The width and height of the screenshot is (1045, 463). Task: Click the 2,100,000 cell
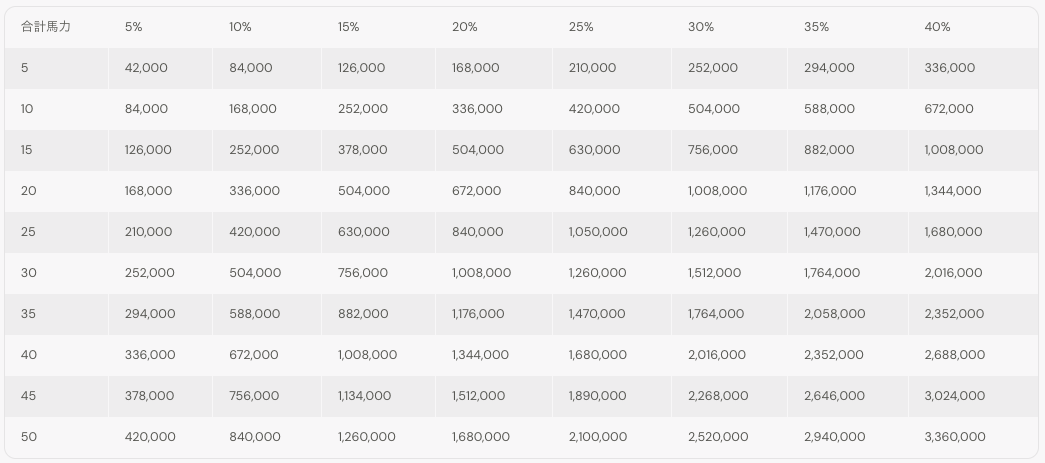598,437
